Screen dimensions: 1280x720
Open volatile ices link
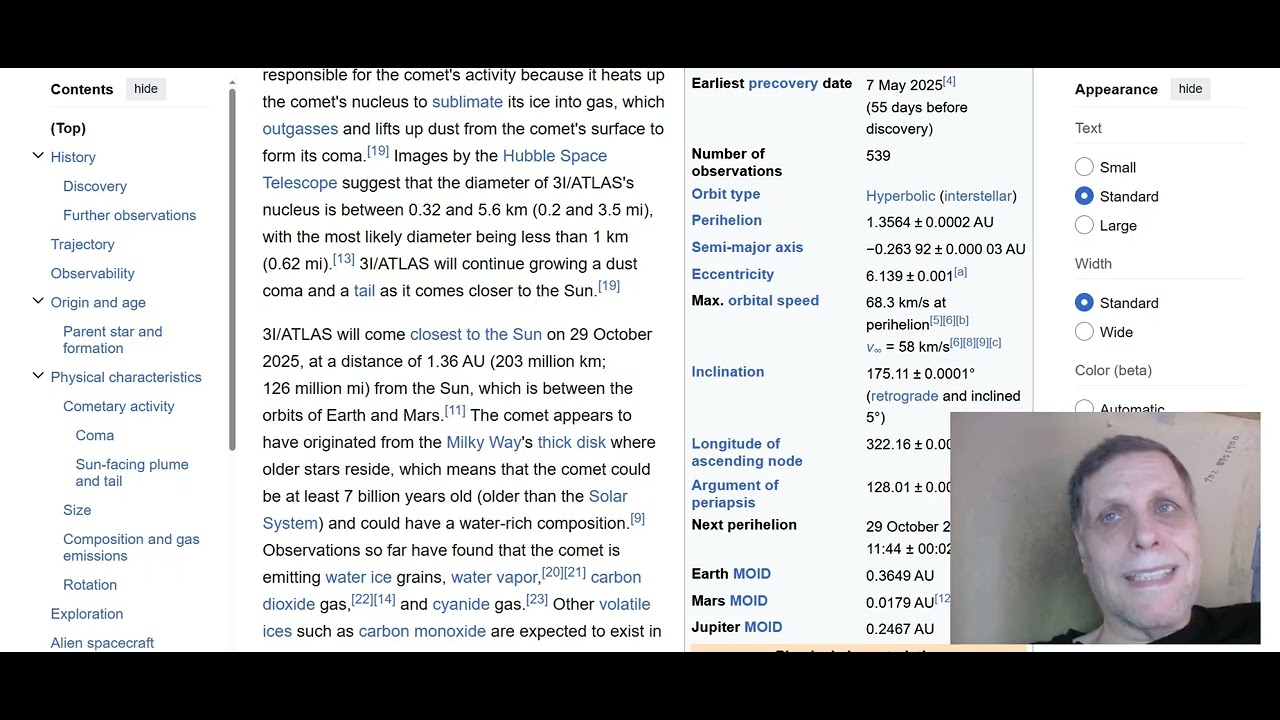(x=457, y=618)
